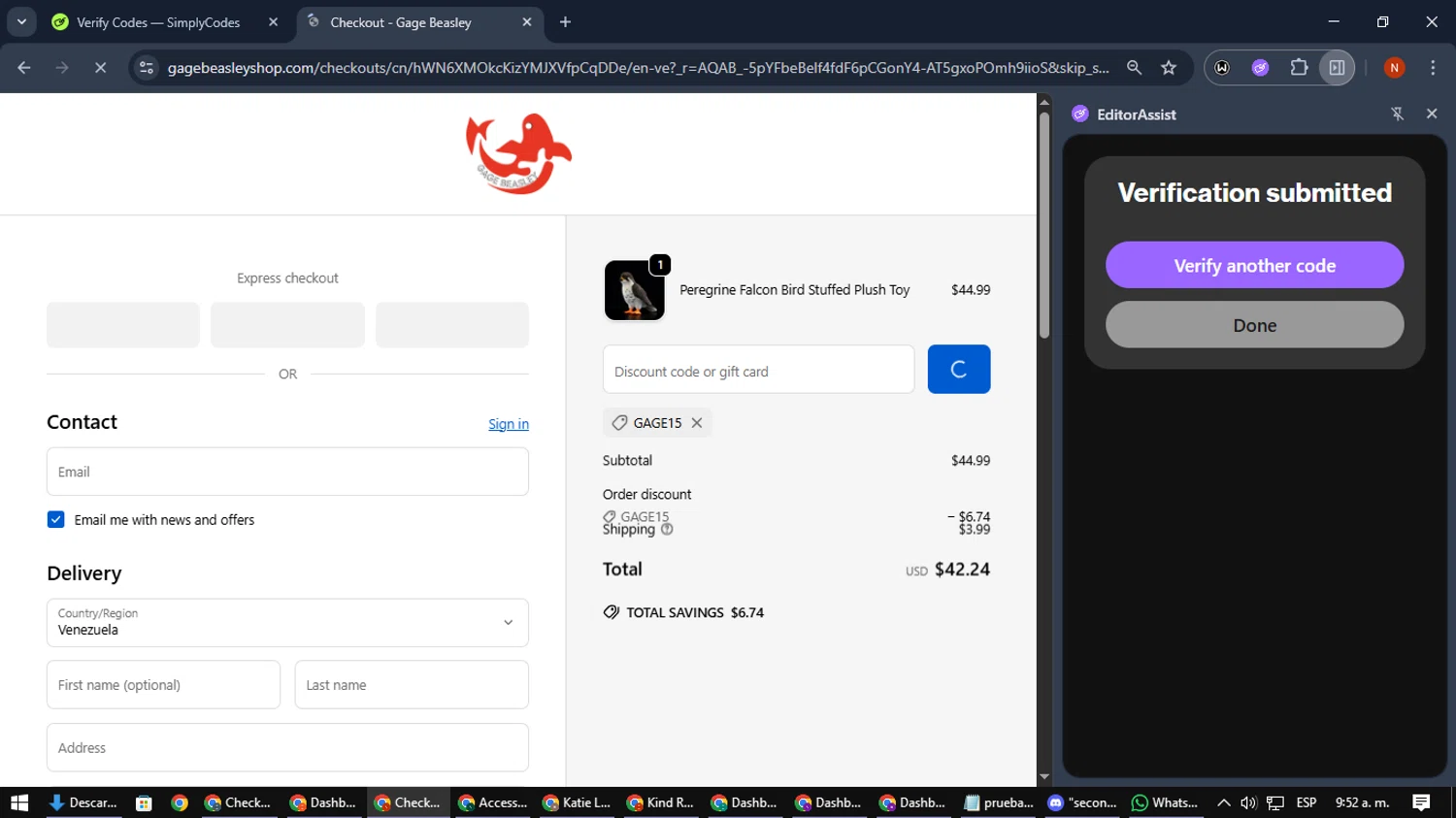The image size is (1456, 818).
Task: Follow the Sign in link
Action: 509,424
